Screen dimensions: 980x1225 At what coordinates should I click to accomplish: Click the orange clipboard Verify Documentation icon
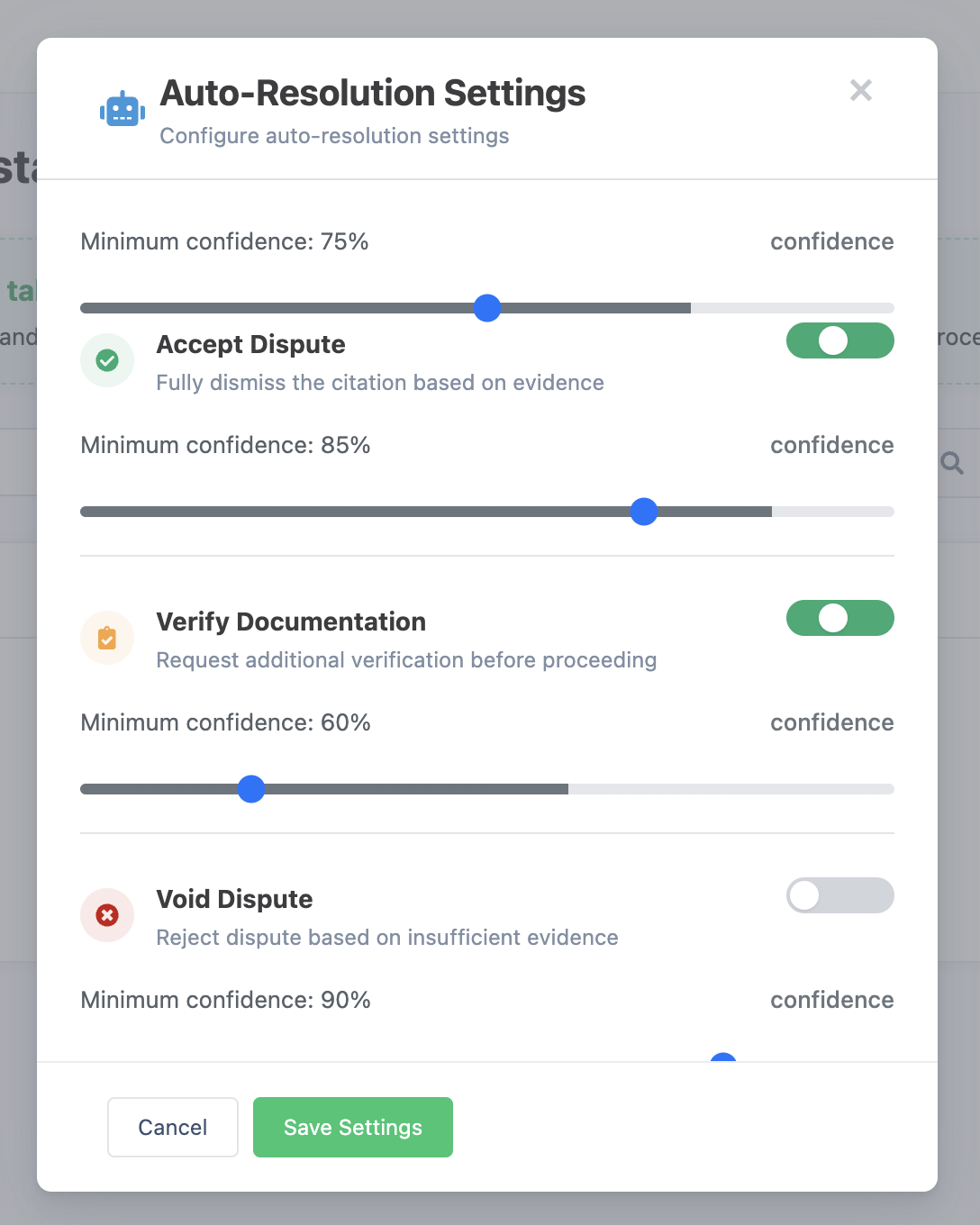click(107, 638)
